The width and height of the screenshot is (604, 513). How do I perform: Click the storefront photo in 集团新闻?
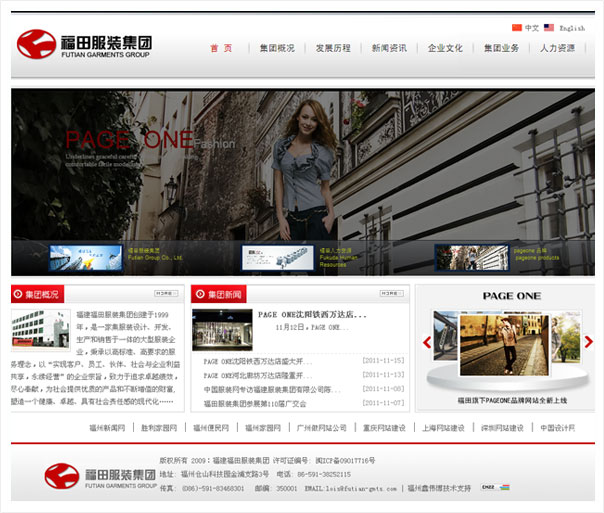[222, 330]
